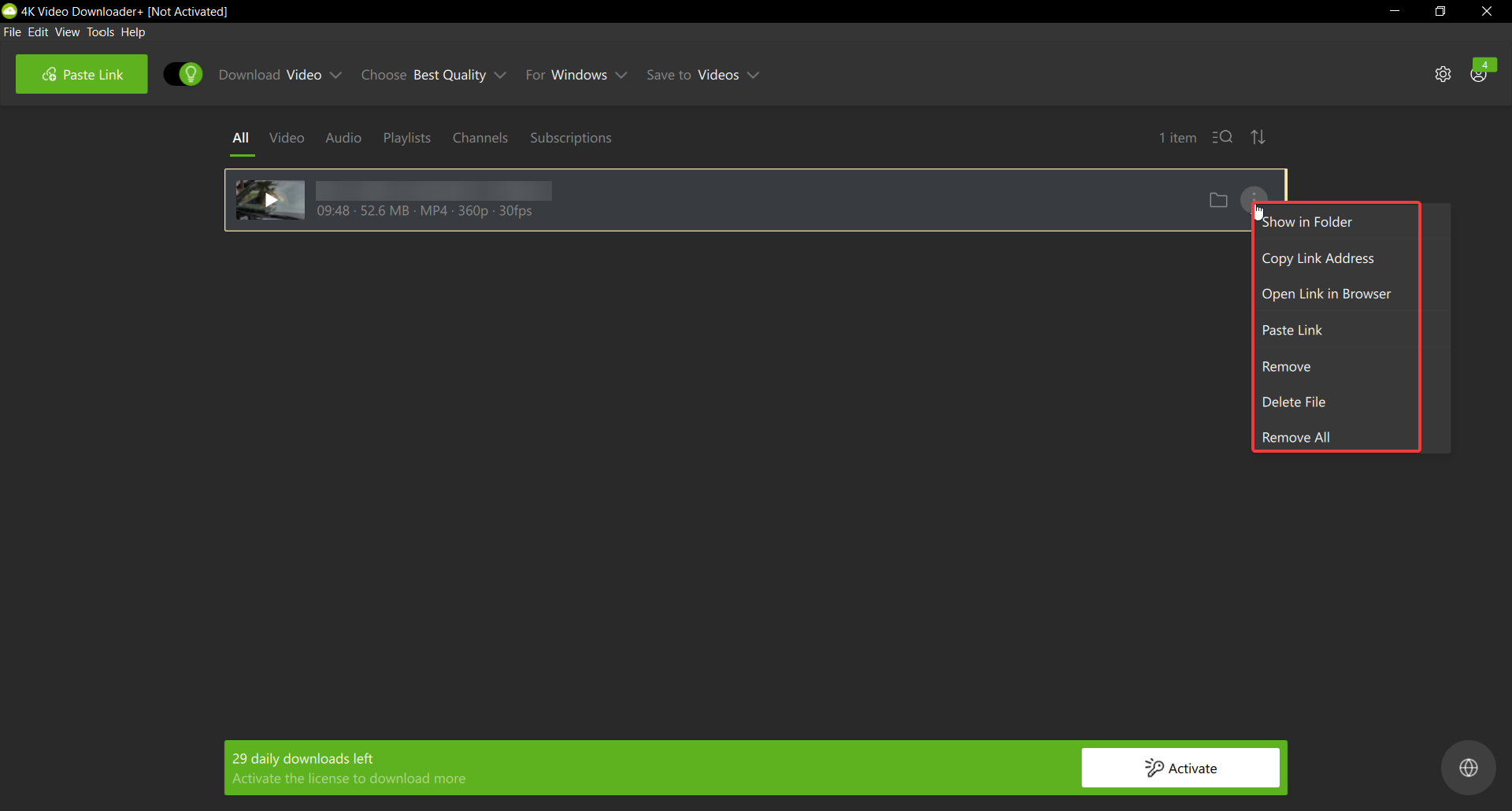Screen dimensions: 1512x811
Task: Minimize the 4K Video Downloader window
Action: click(1395, 11)
